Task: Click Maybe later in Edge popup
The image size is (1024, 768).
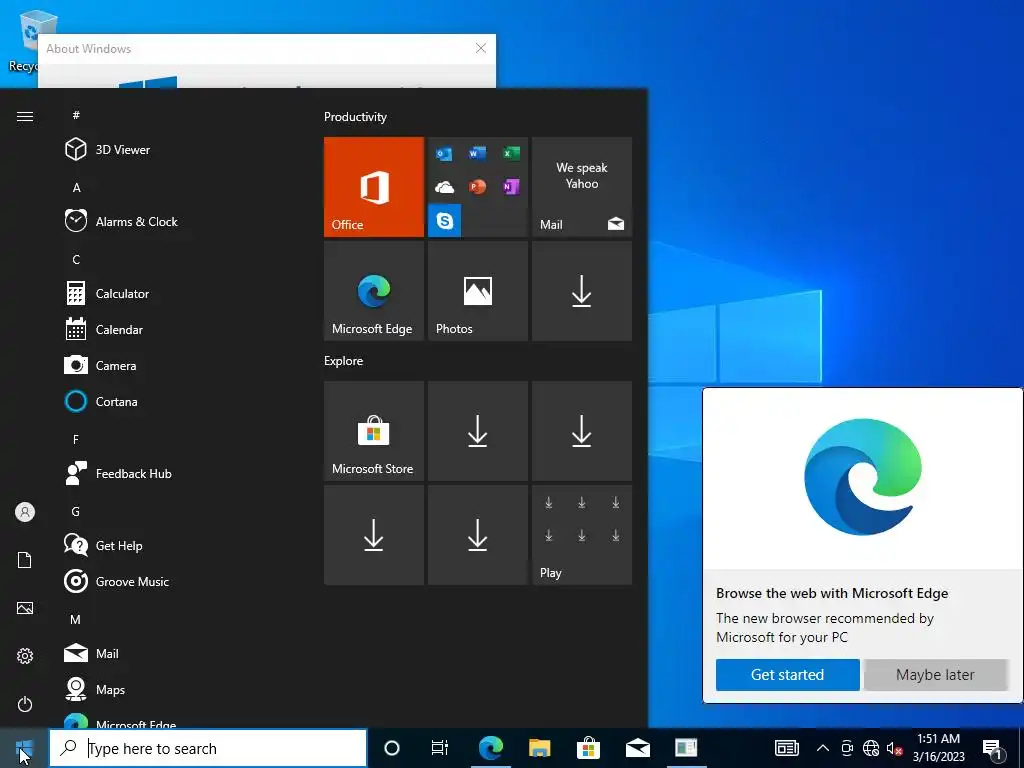Action: 935,675
